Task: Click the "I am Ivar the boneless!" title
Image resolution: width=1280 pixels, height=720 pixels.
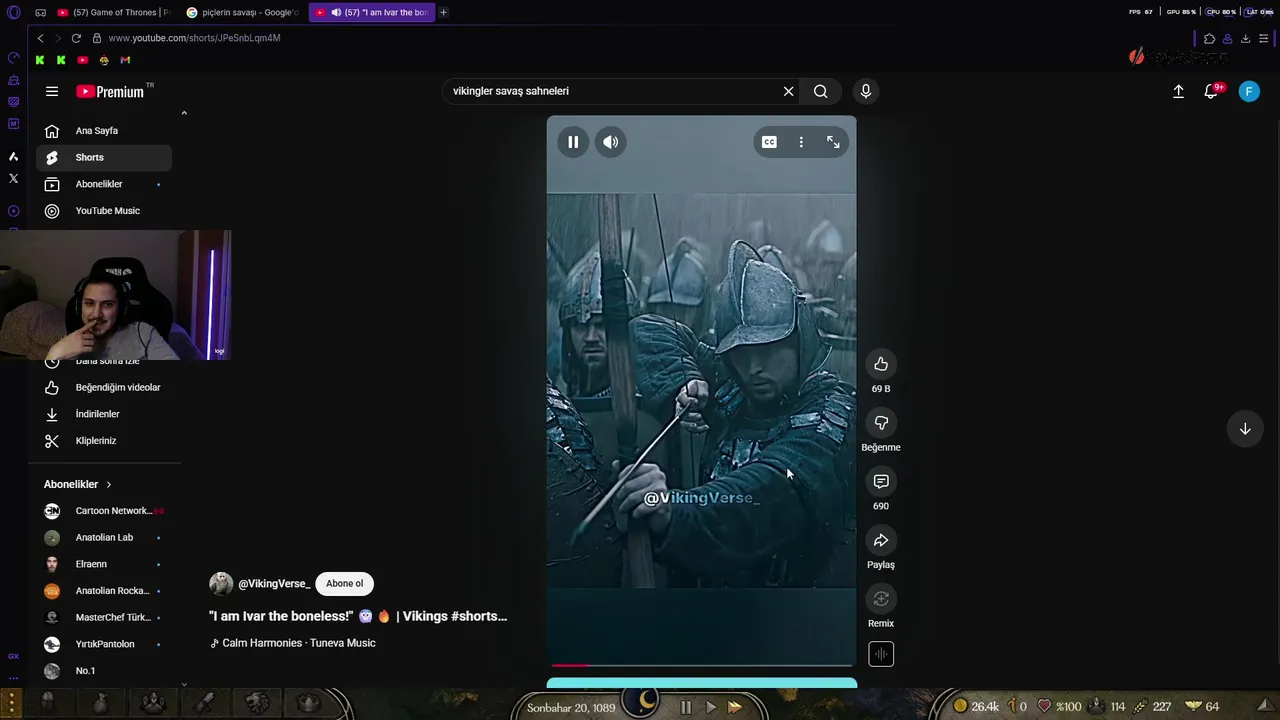Action: 358,616
